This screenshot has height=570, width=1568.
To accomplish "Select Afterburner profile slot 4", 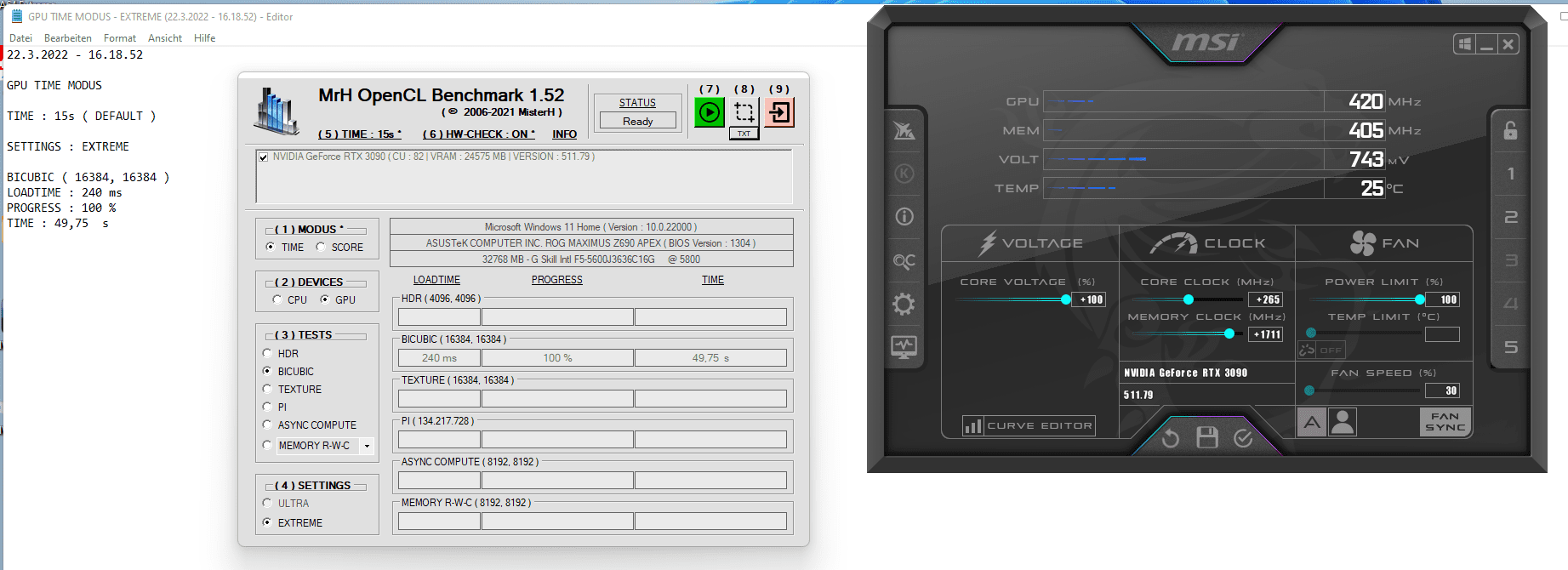I will 1510,304.
